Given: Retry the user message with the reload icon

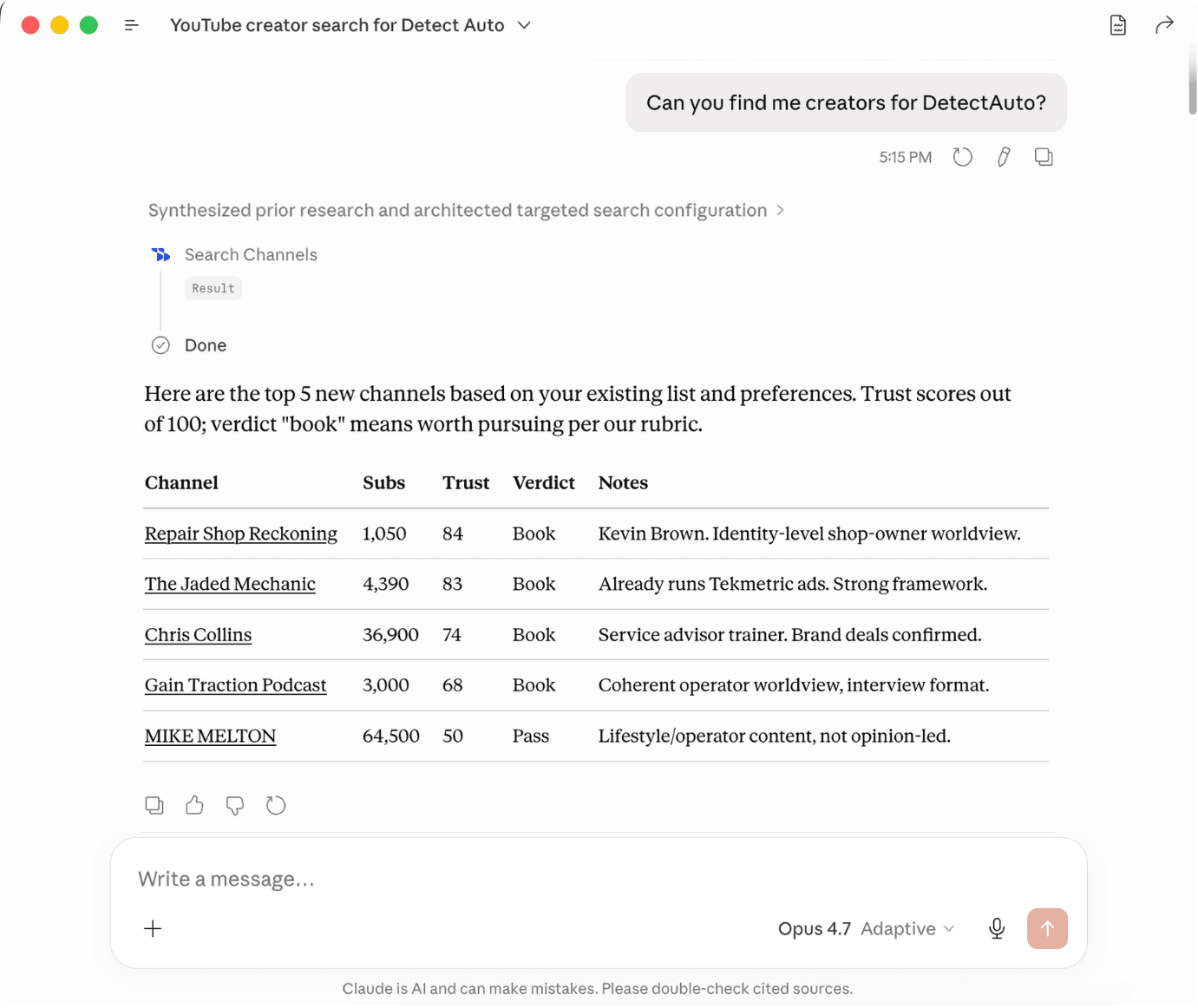Looking at the screenshot, I should [x=963, y=157].
